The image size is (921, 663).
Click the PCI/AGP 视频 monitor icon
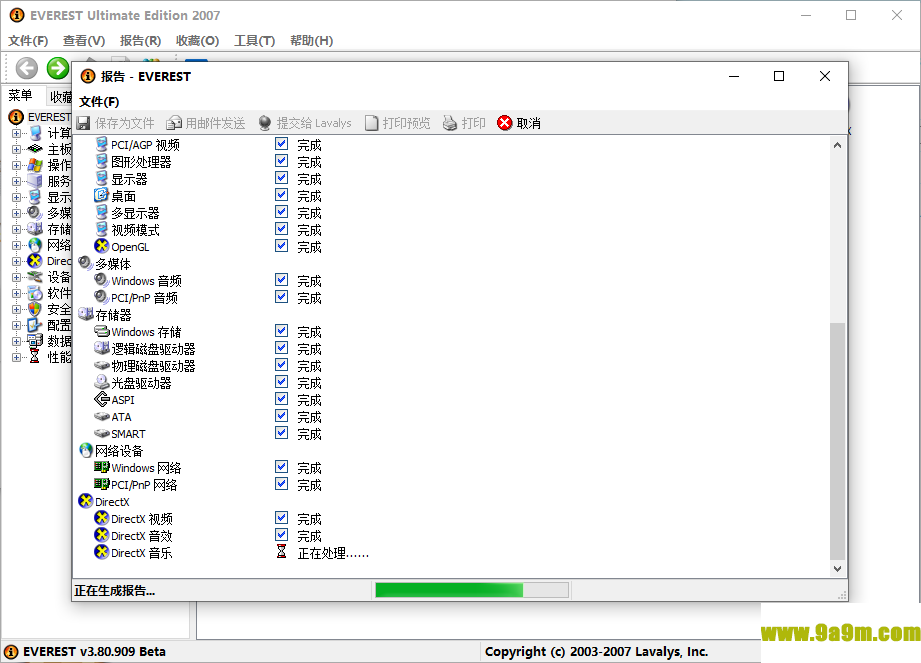(x=102, y=144)
